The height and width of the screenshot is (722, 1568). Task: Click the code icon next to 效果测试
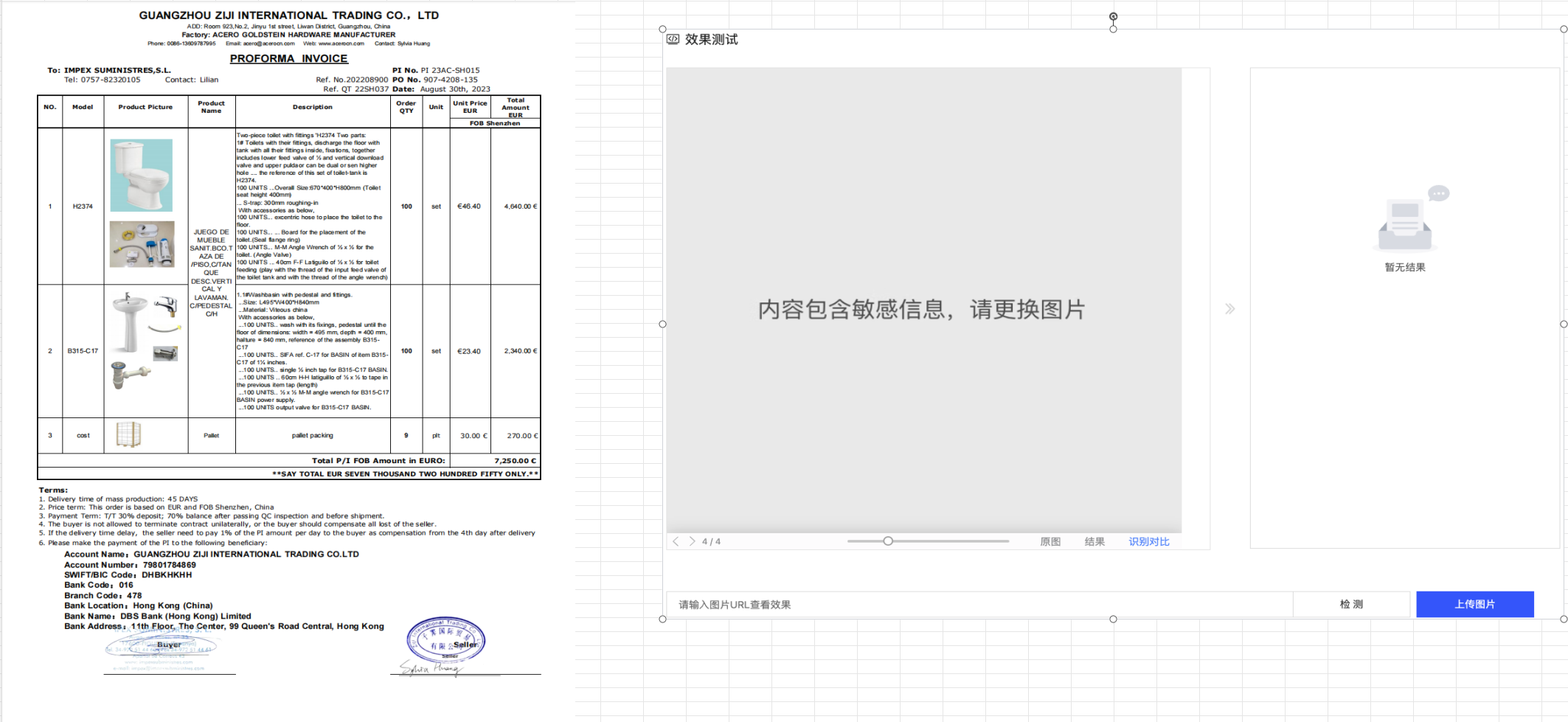coord(673,39)
